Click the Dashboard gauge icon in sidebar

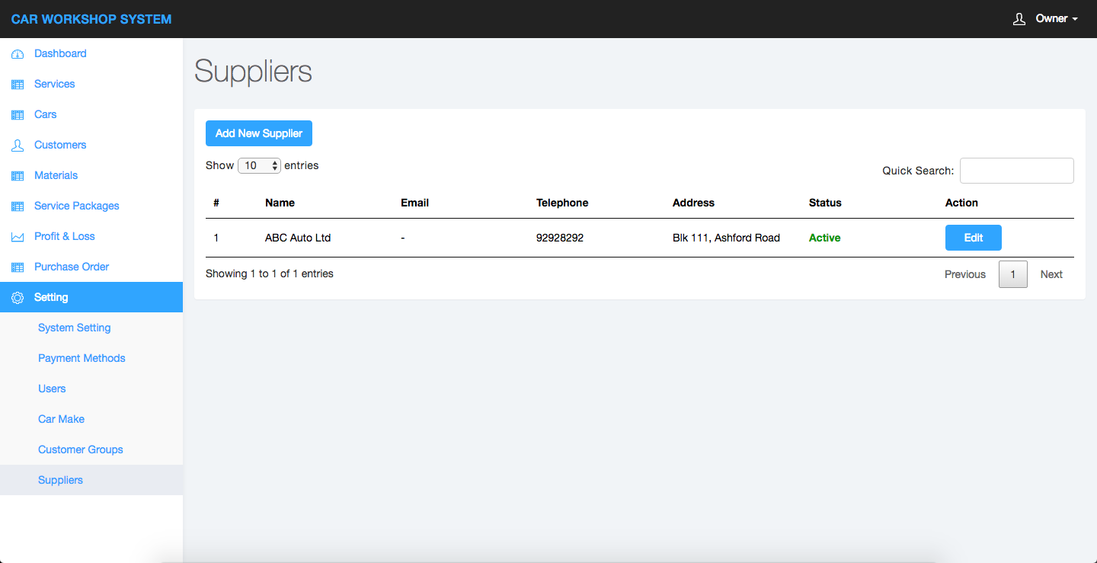17,54
